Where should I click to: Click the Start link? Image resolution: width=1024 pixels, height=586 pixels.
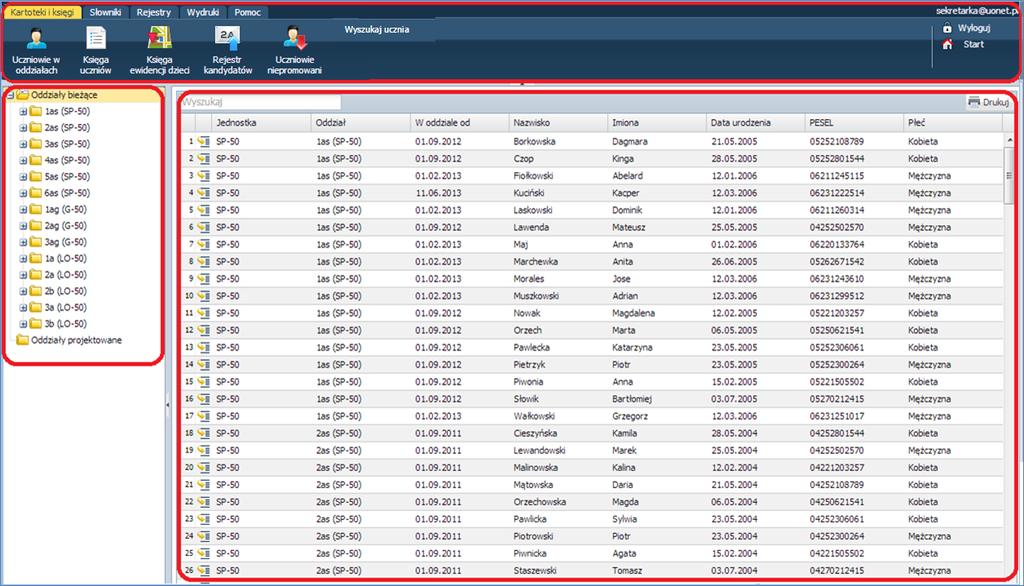click(973, 44)
